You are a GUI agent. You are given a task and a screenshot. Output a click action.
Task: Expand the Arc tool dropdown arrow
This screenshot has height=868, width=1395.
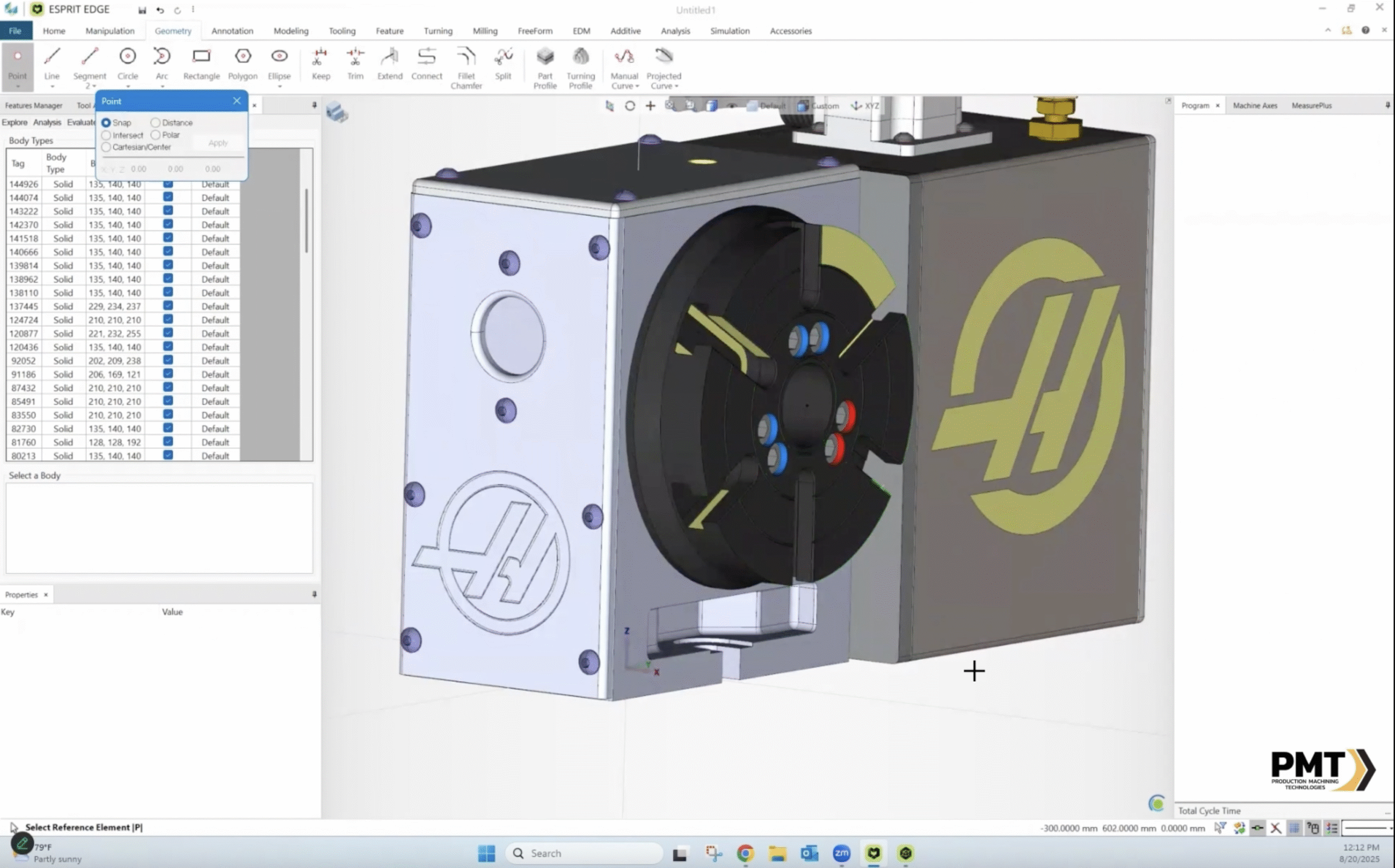[162, 87]
